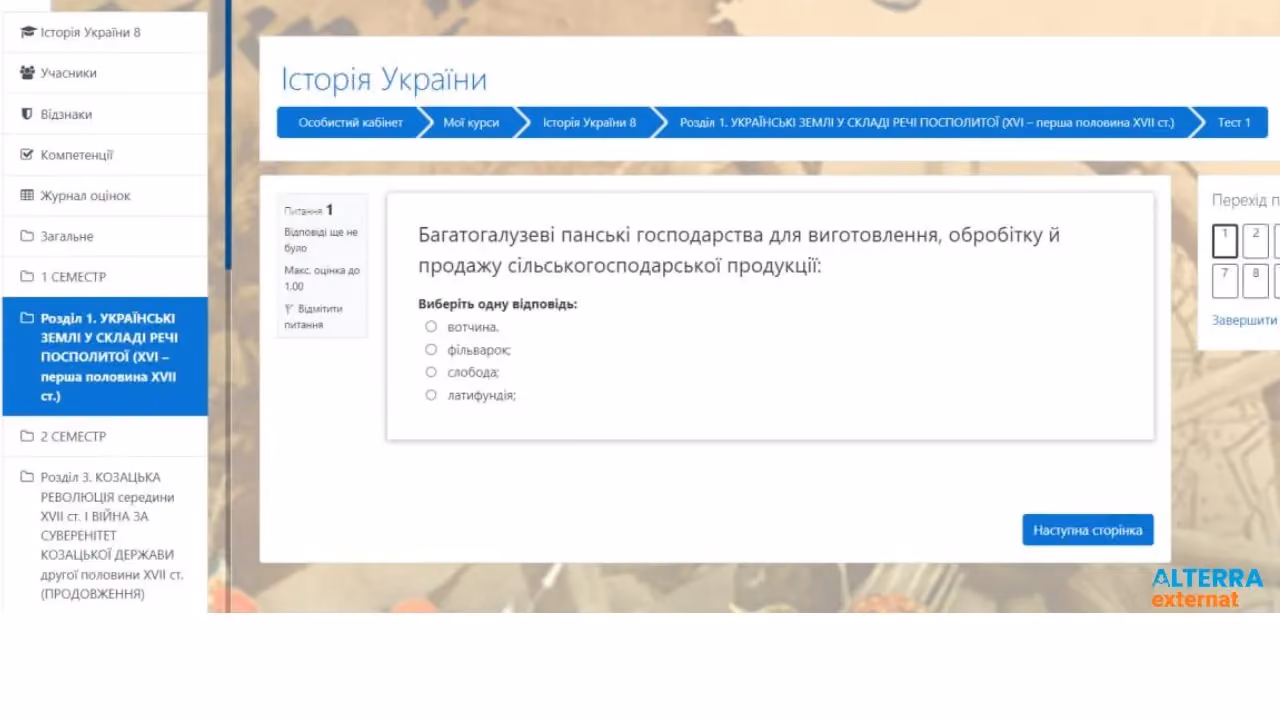The image size is (1280, 720).
Task: Open Компетенції in the sidebar
Action: coord(105,155)
